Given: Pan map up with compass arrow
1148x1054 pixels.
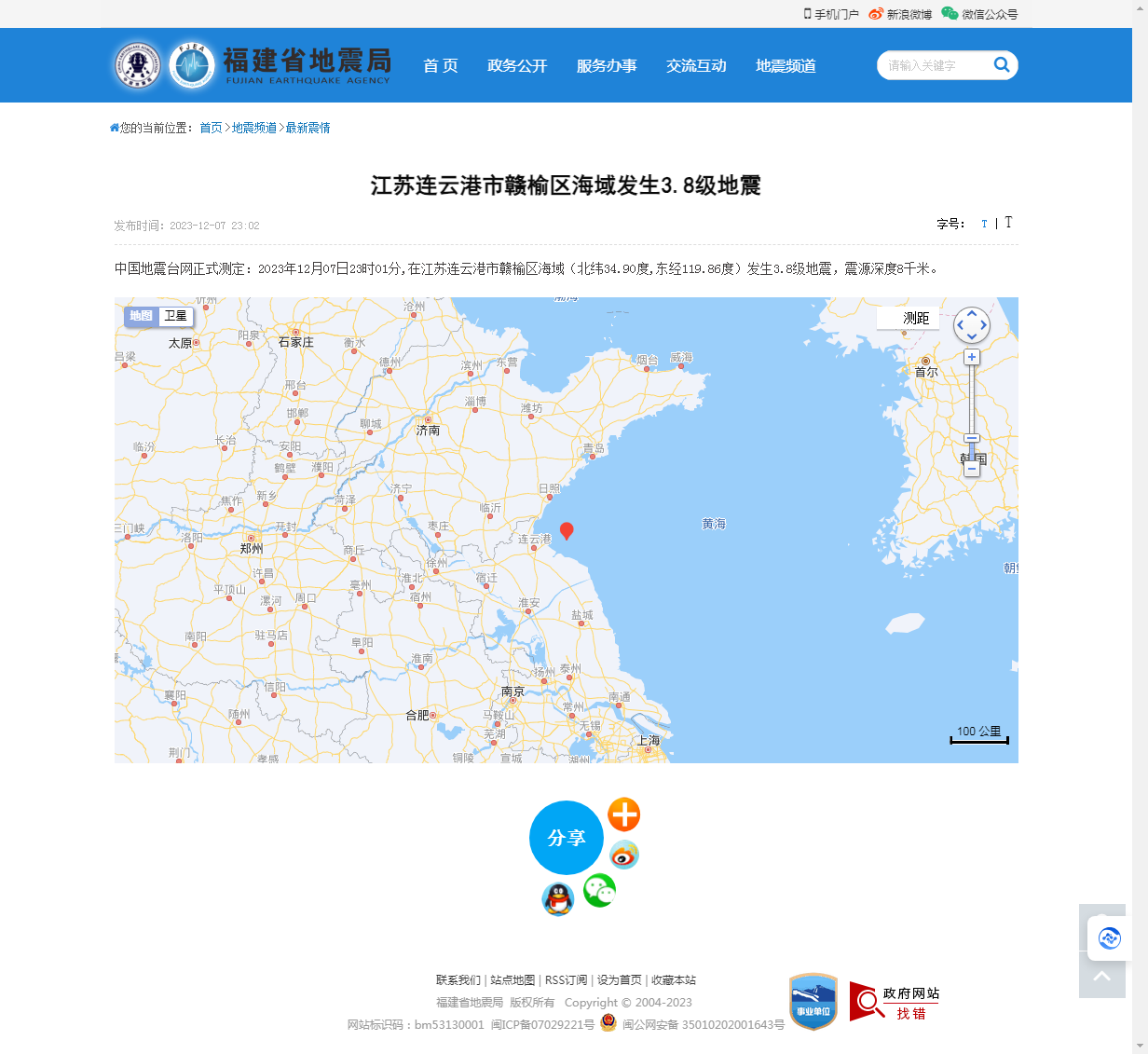Looking at the screenshot, I should point(972,314).
